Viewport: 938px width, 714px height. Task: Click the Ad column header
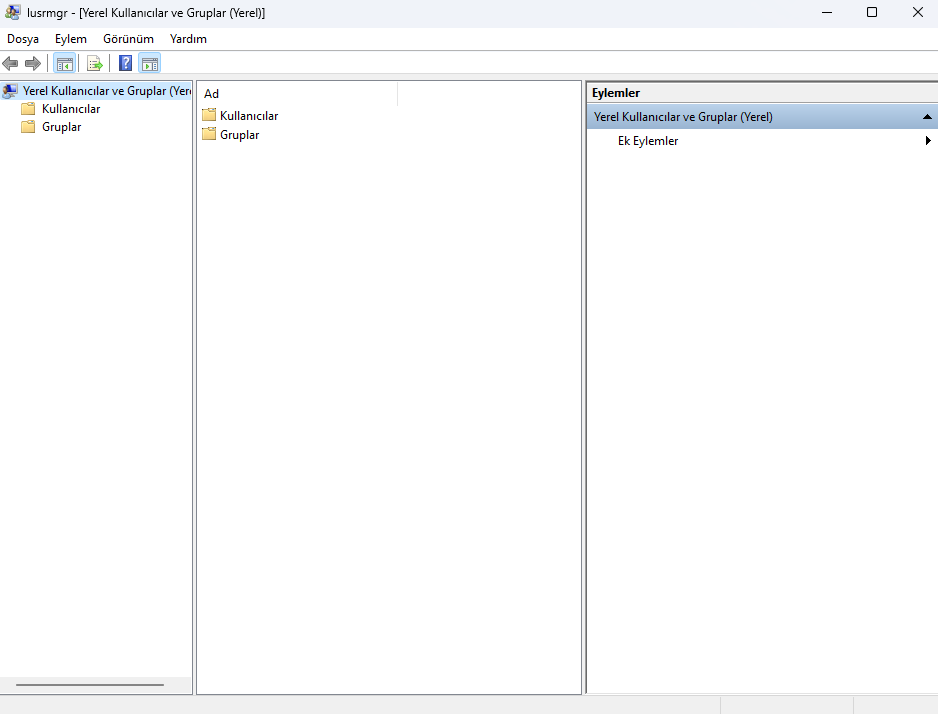coord(297,94)
